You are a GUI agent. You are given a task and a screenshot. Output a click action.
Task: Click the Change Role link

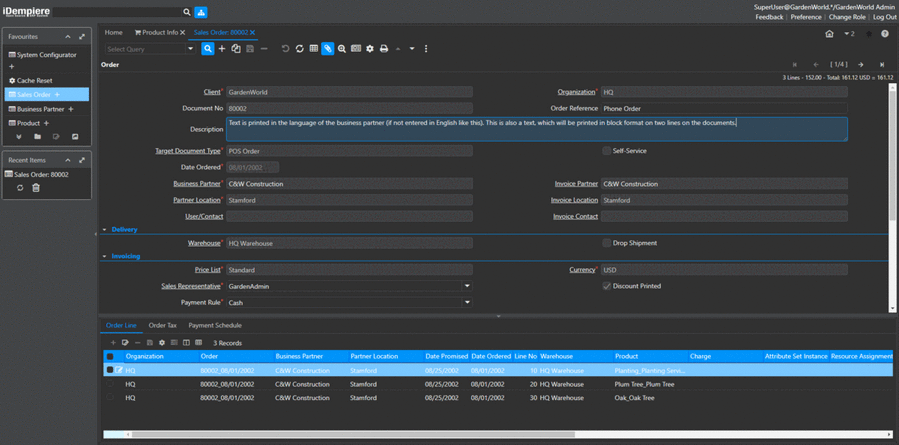[x=847, y=17]
